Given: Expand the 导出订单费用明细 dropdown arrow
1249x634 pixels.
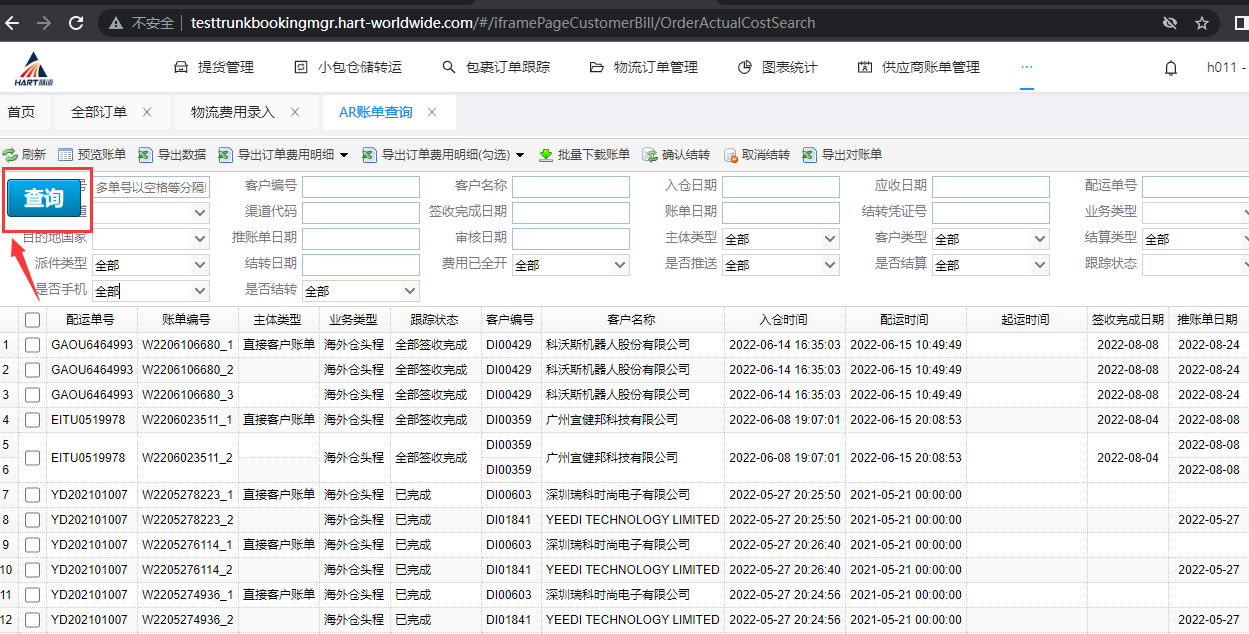Looking at the screenshot, I should coord(344,155).
